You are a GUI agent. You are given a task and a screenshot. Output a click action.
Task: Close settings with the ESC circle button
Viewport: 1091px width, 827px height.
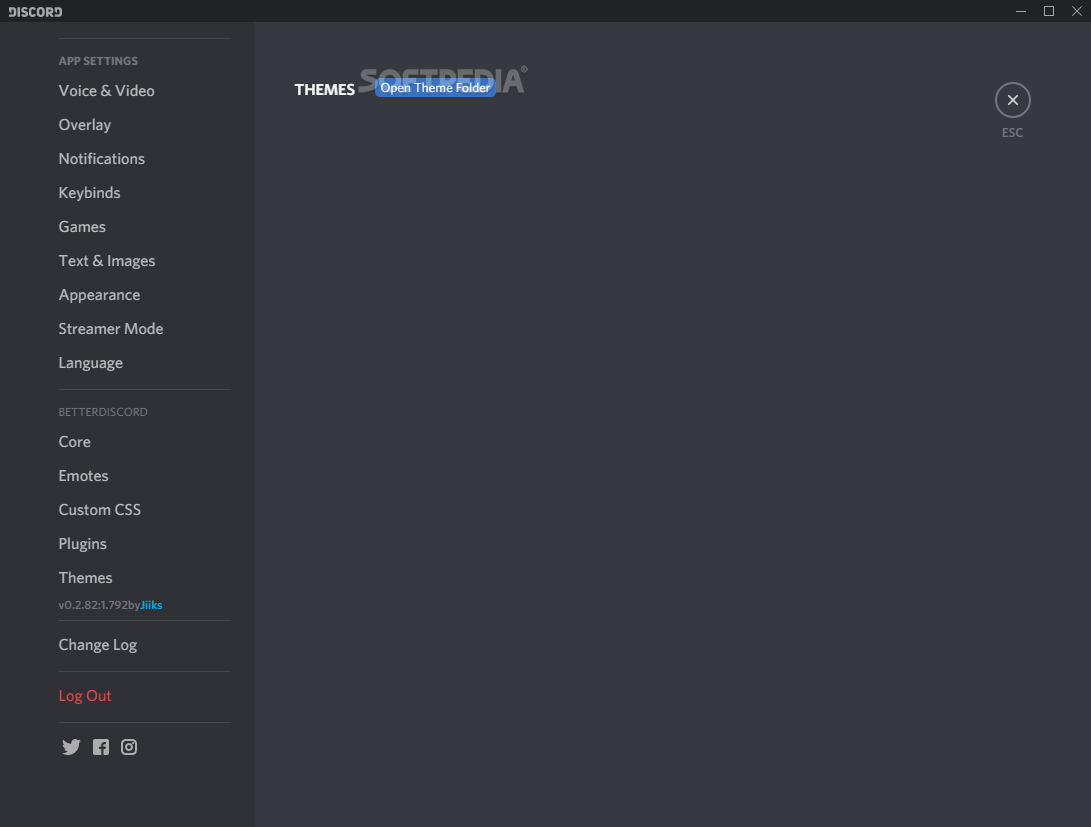pos(1012,100)
